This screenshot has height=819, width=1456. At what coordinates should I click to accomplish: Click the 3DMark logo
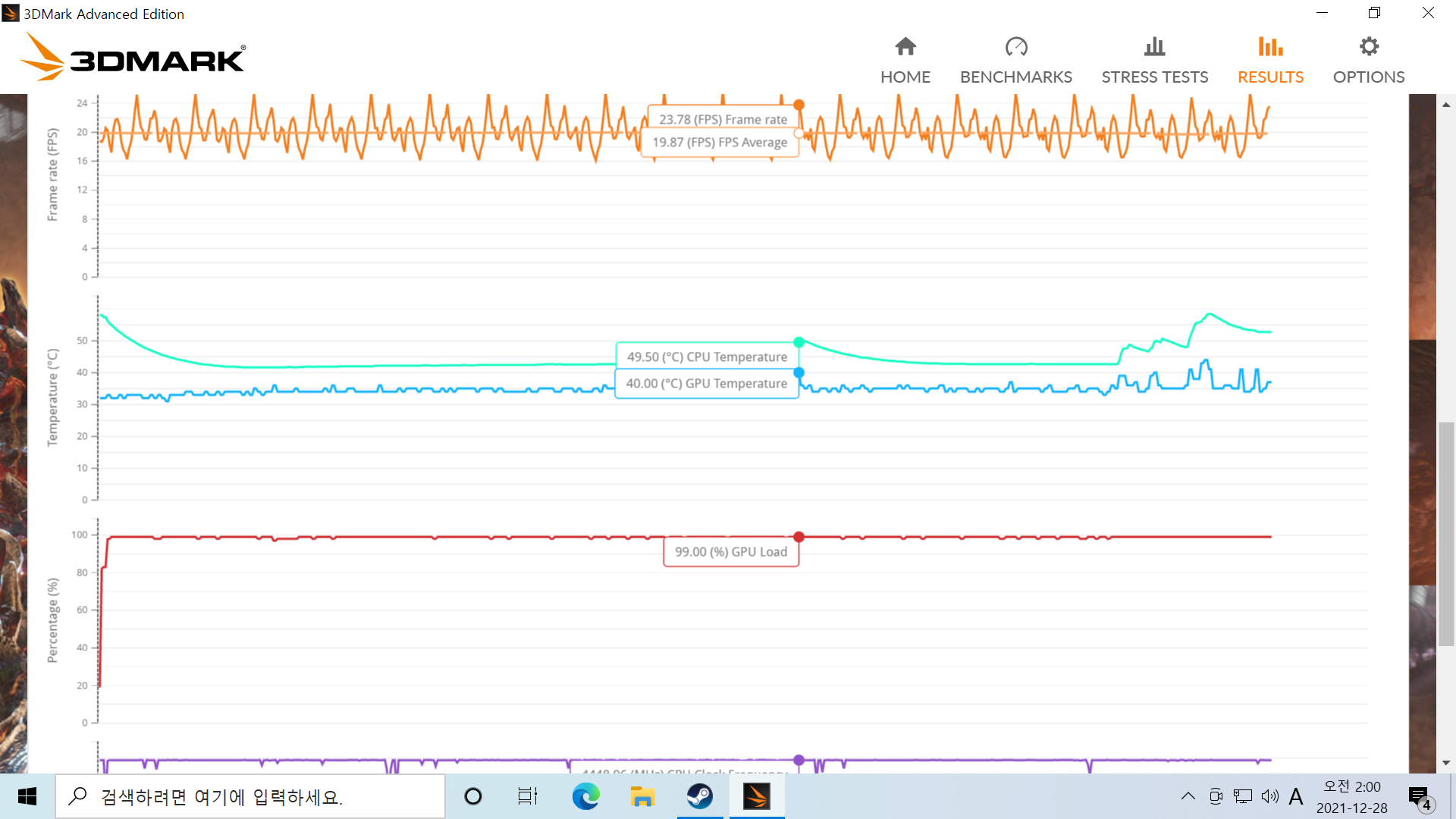(133, 58)
